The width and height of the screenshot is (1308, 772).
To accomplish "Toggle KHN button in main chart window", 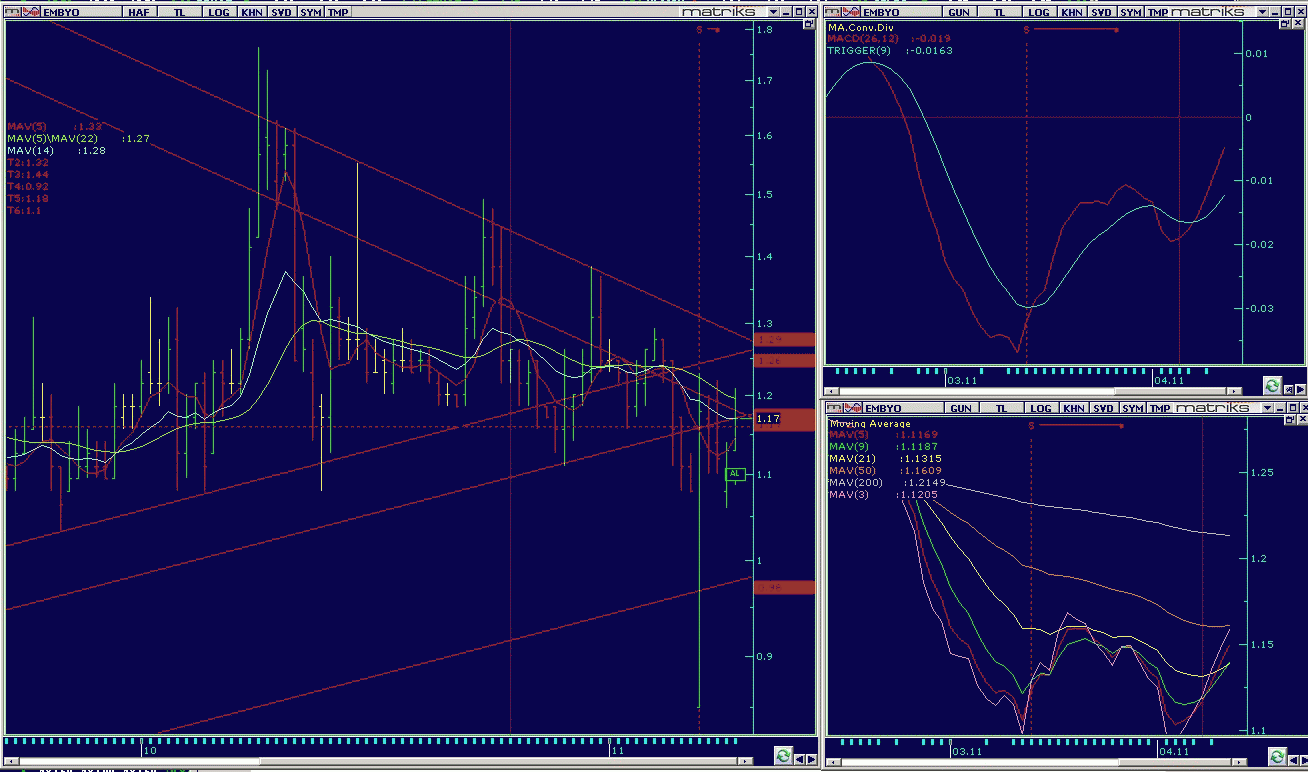I will click(x=252, y=12).
